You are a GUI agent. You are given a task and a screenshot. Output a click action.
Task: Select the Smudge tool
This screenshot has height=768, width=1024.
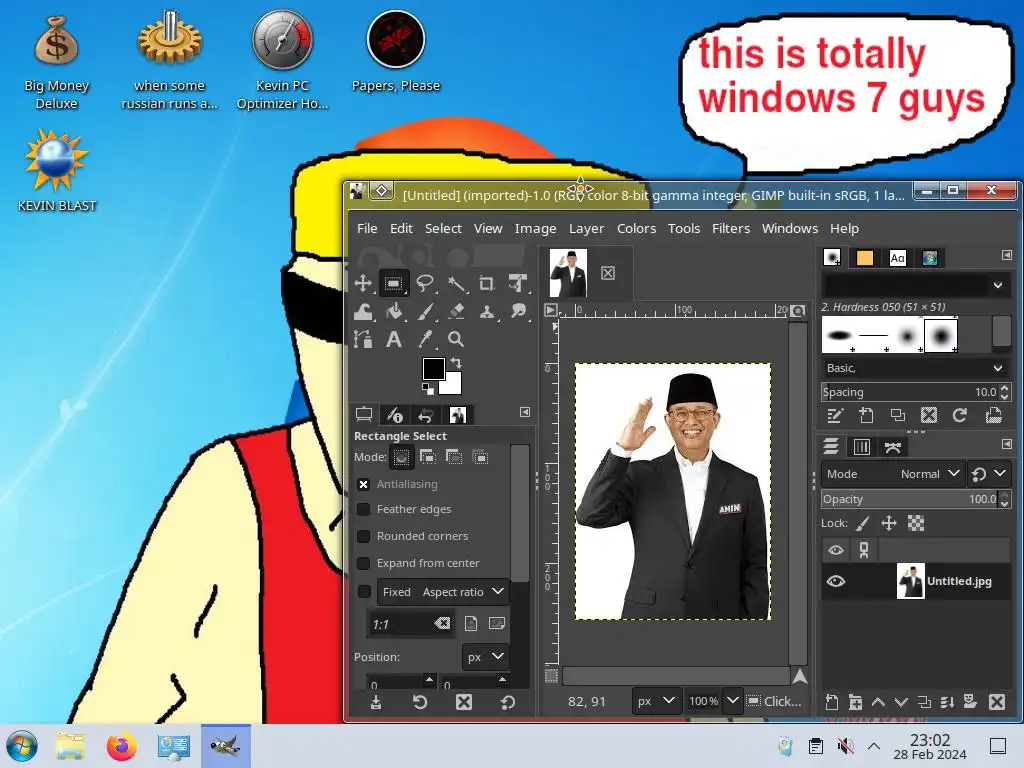[518, 312]
